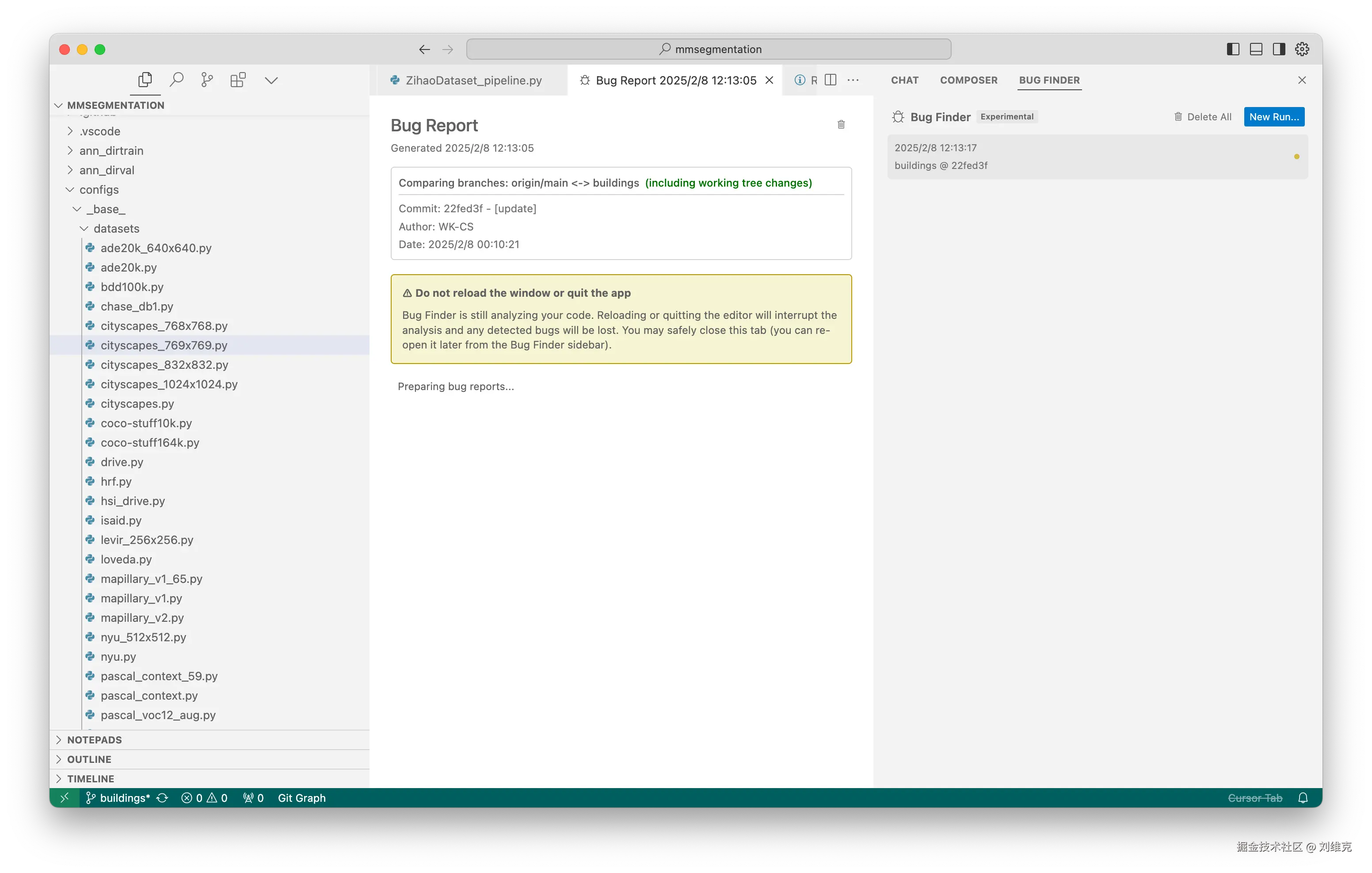Click Delete All in Bug Finder

pos(1202,117)
